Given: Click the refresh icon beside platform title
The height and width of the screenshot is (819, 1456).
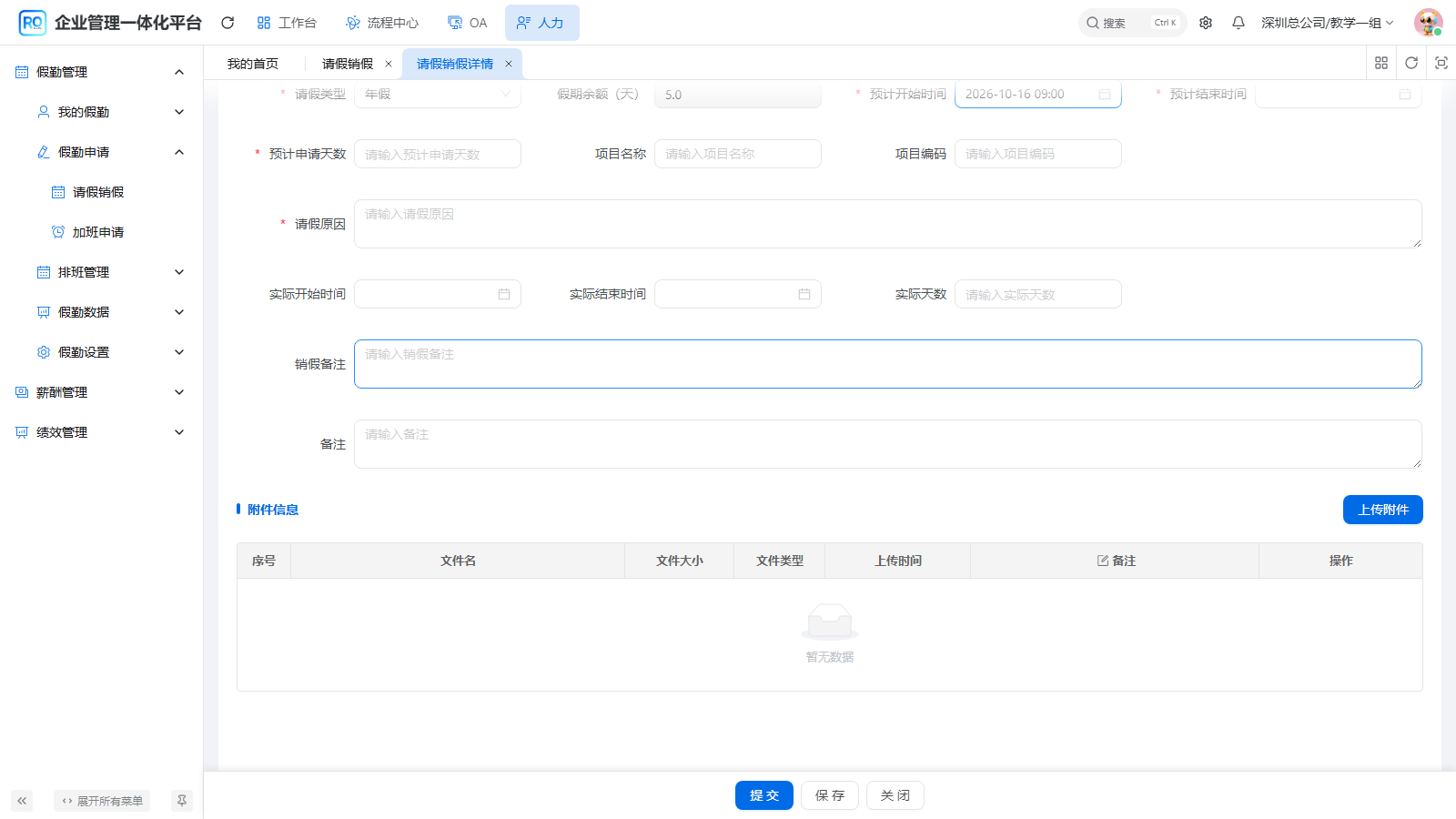Looking at the screenshot, I should (227, 23).
